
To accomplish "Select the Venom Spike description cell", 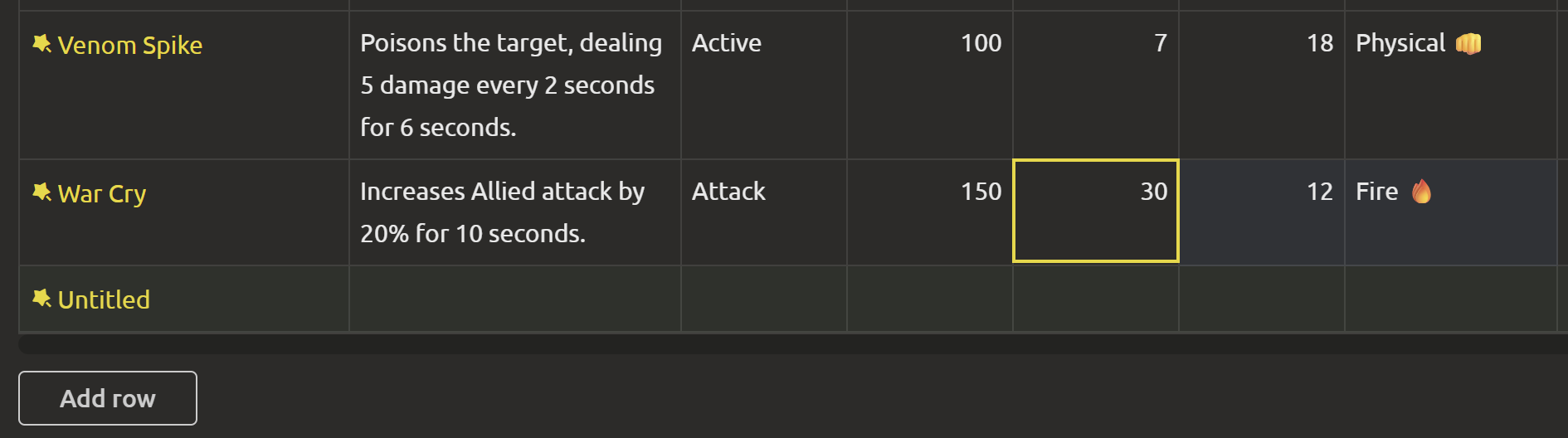I will point(515,85).
